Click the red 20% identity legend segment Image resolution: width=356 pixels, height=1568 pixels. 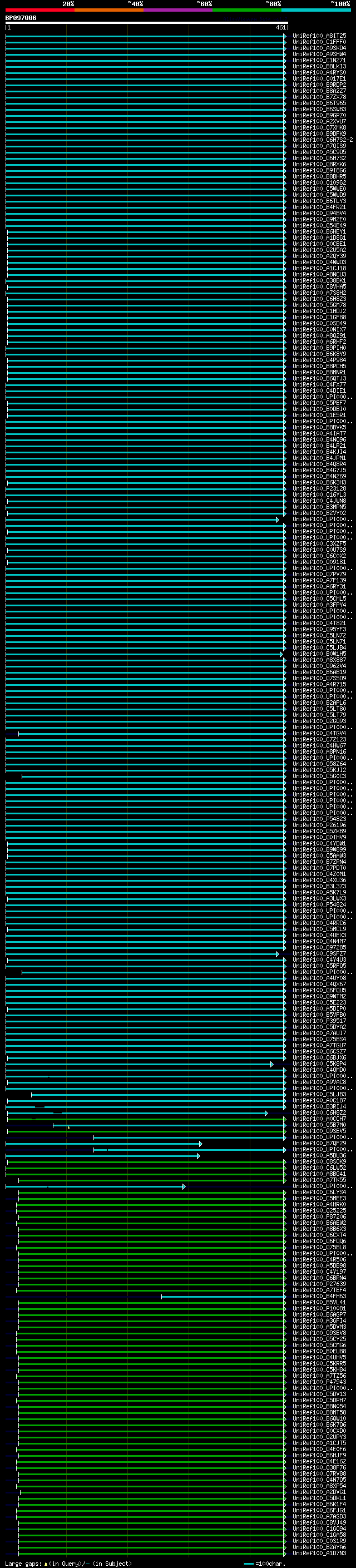click(x=39, y=10)
